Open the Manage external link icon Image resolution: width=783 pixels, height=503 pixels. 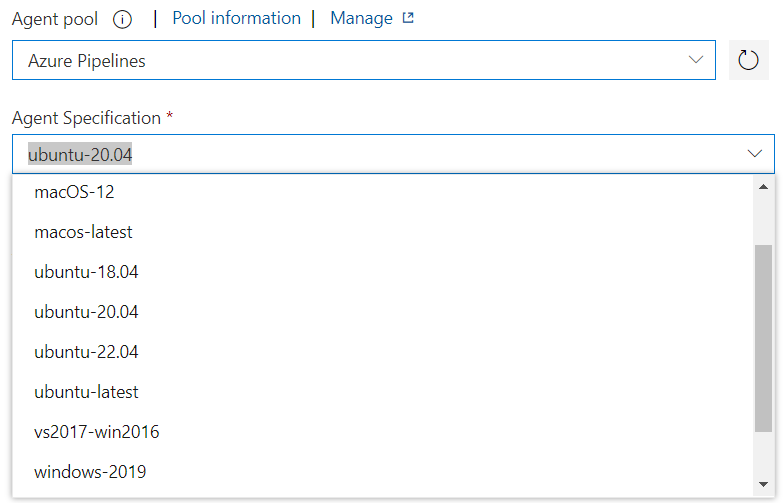[408, 18]
